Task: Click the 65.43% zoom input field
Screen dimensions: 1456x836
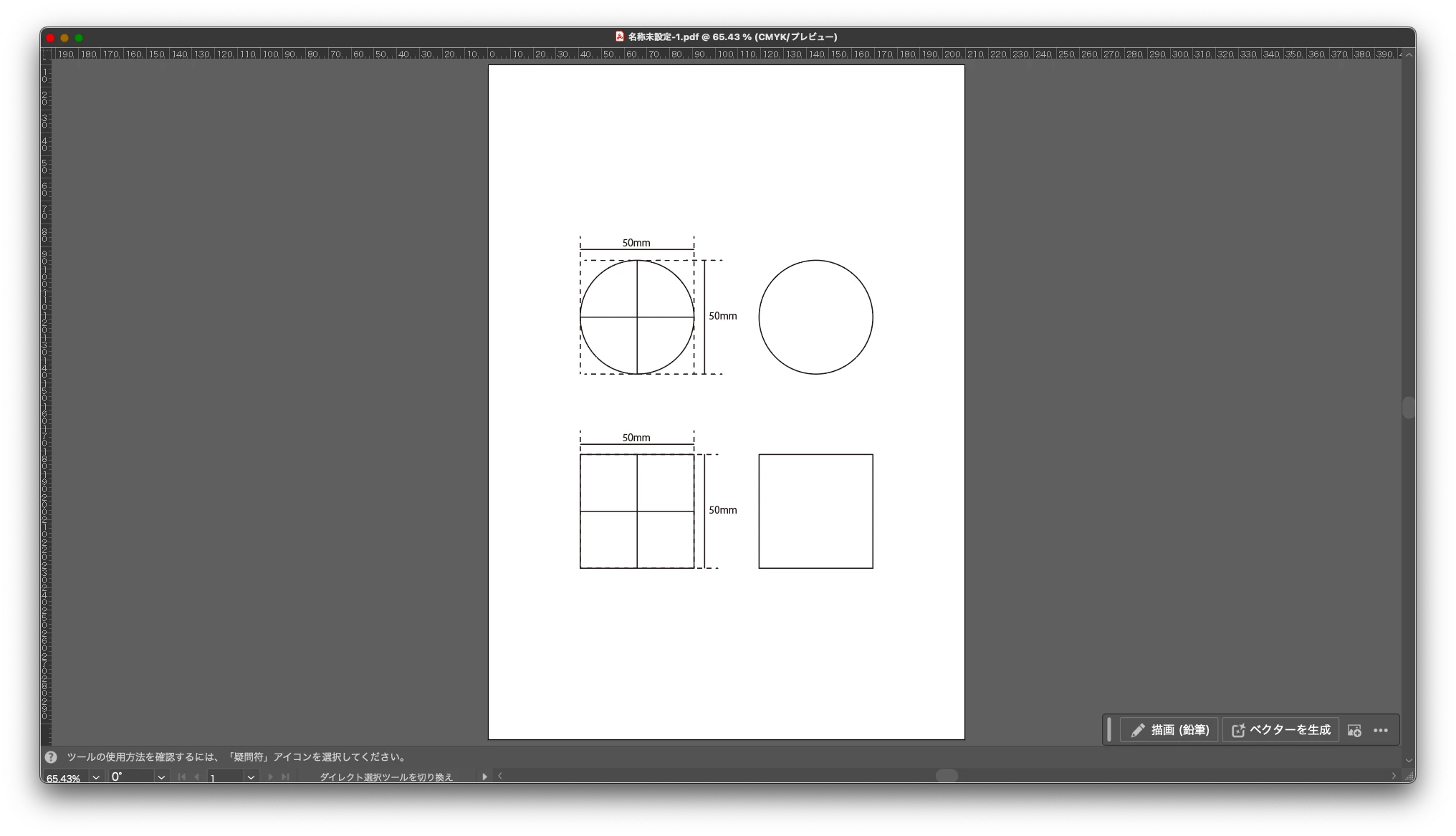Action: (x=64, y=778)
